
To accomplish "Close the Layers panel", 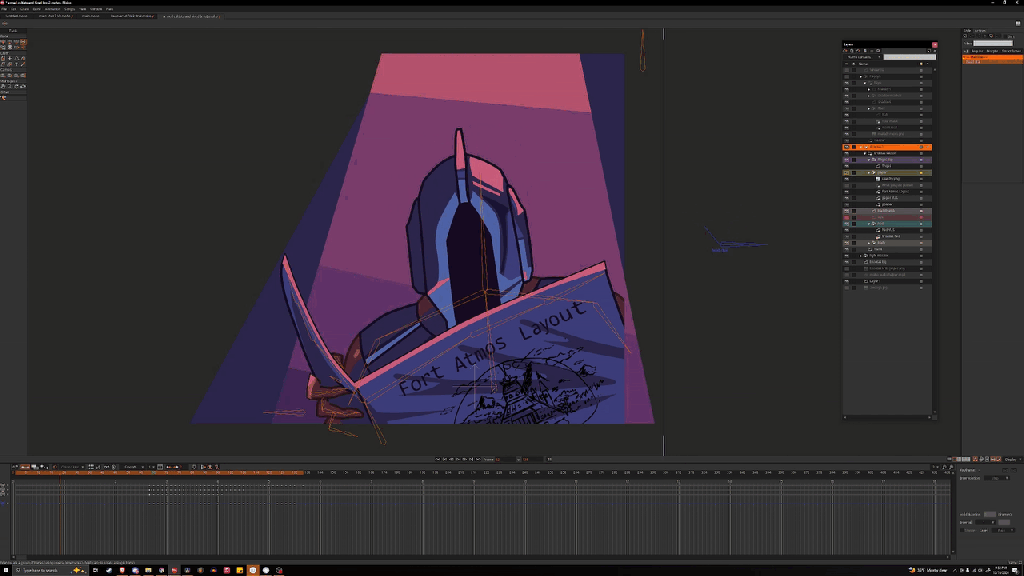I will pos(934,45).
